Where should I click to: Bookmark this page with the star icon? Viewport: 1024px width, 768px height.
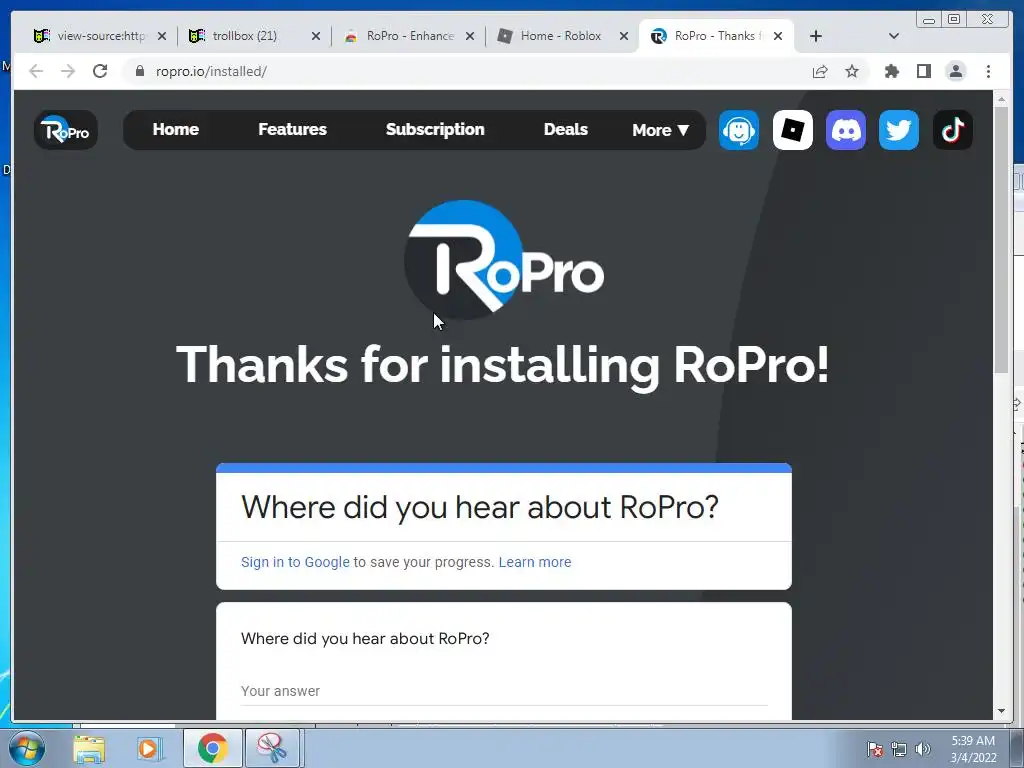852,71
